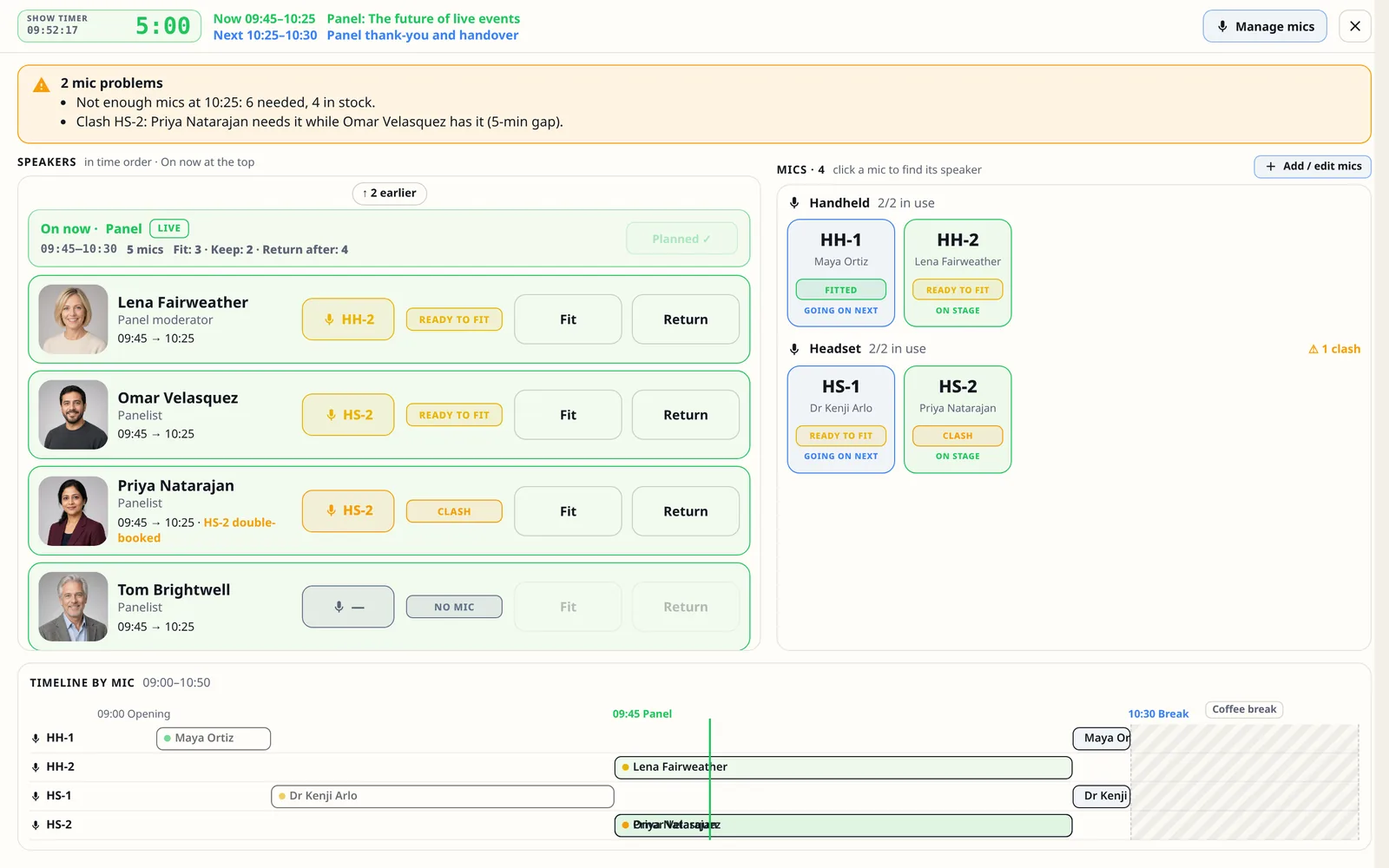This screenshot has width=1389, height=868.
Task: Click Tom Brightwell's photo thumbnail
Action: click(x=73, y=607)
